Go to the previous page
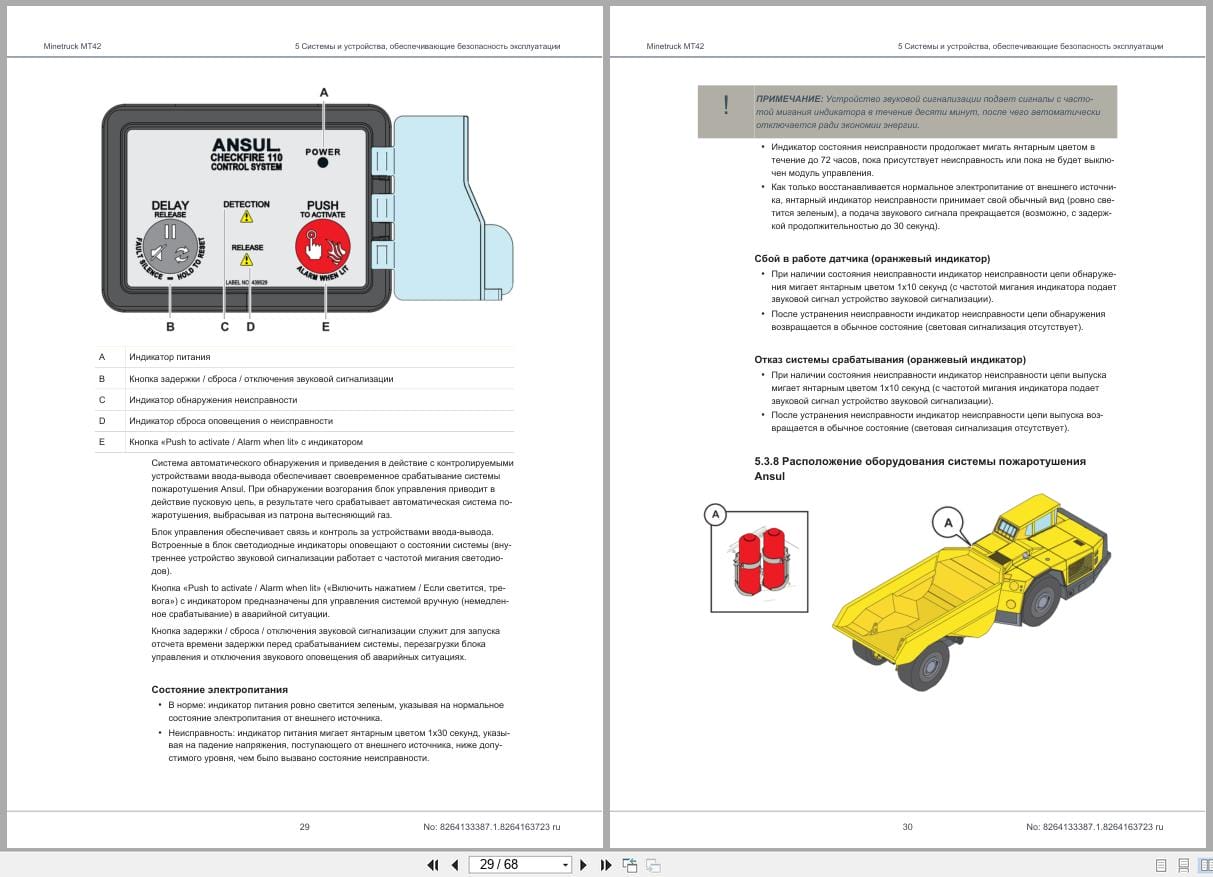This screenshot has width=1213, height=877. [455, 865]
